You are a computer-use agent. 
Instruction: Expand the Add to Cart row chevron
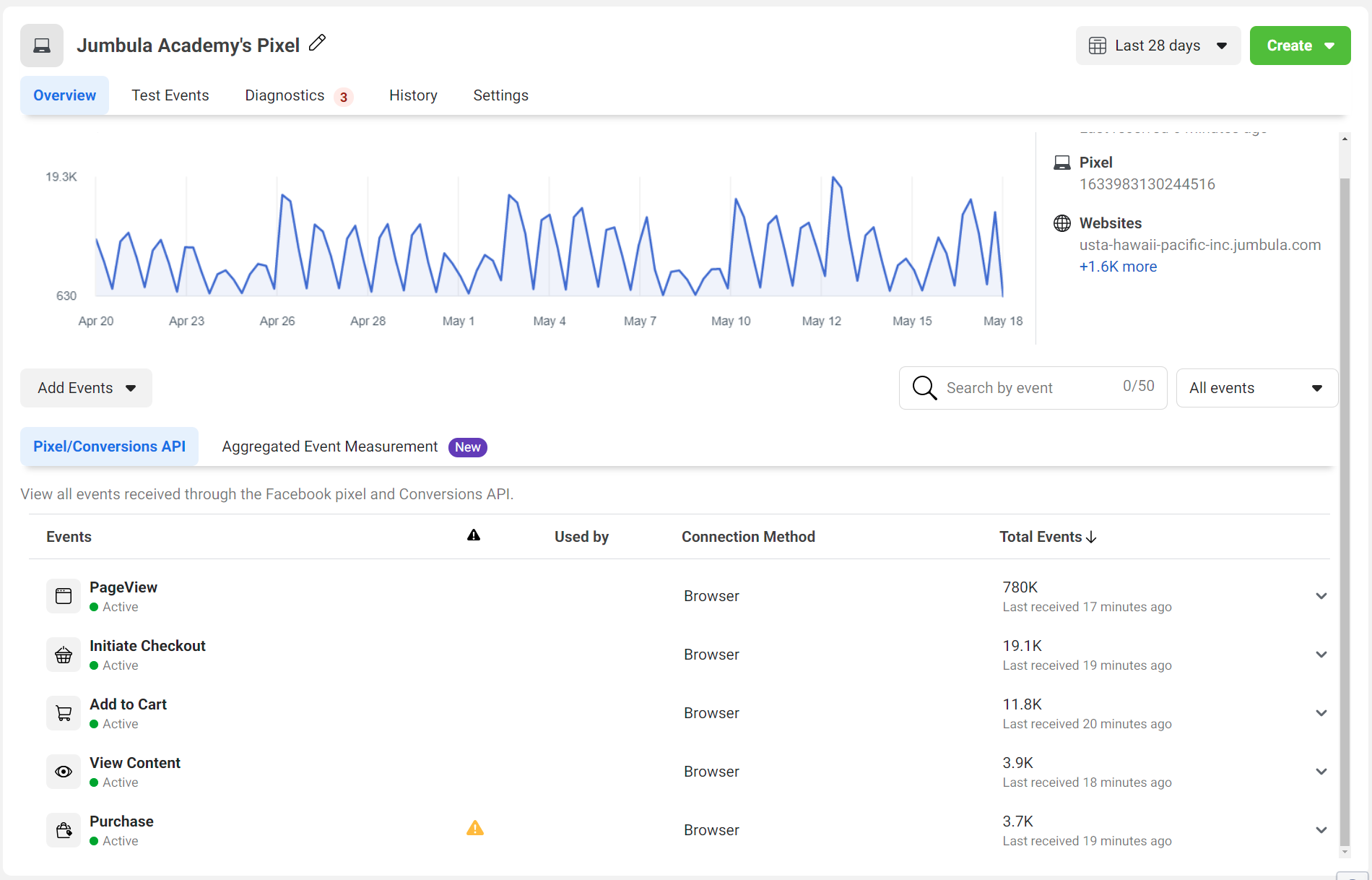(1321, 713)
